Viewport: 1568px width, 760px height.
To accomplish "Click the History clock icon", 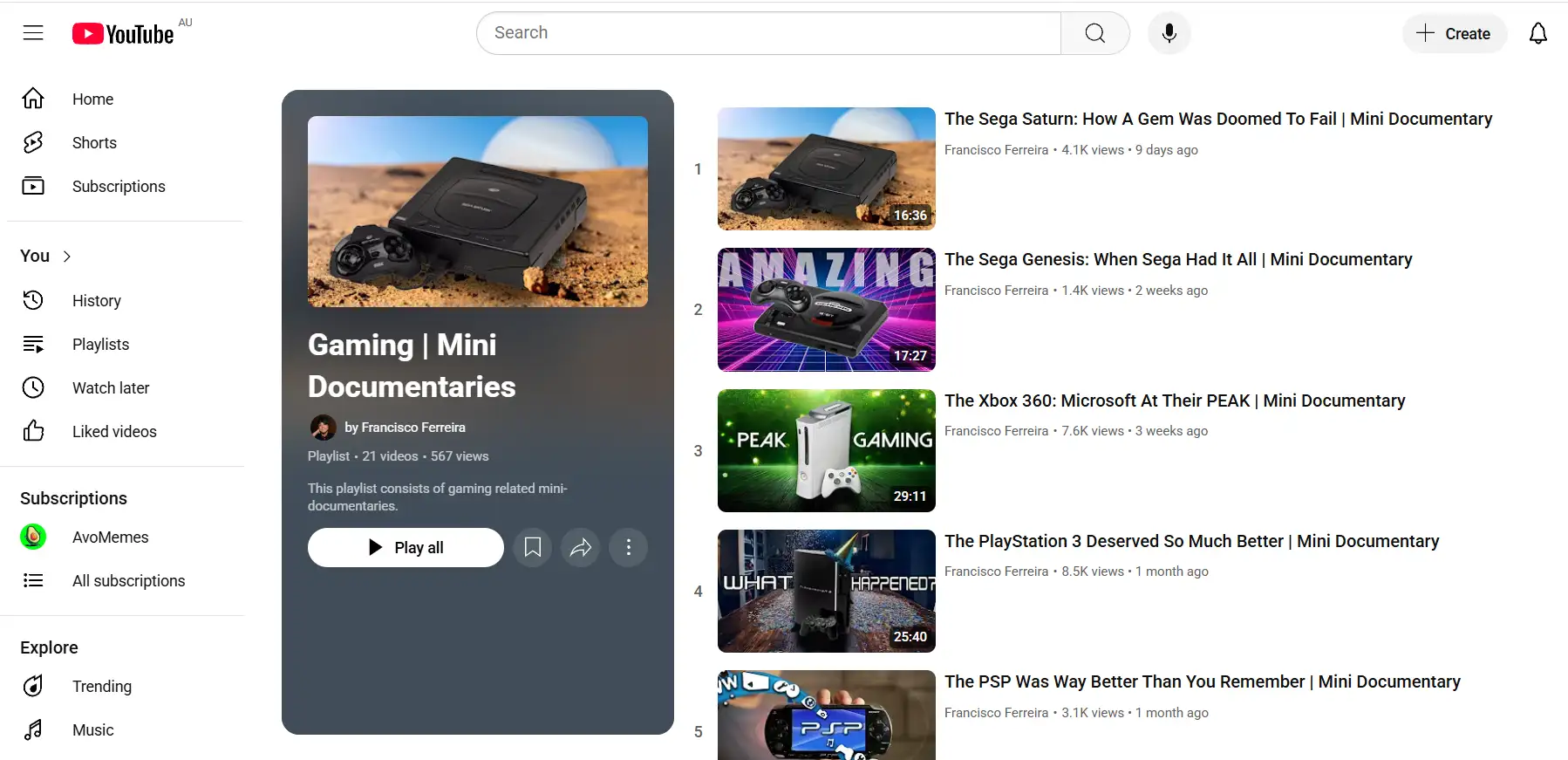I will (x=33, y=300).
